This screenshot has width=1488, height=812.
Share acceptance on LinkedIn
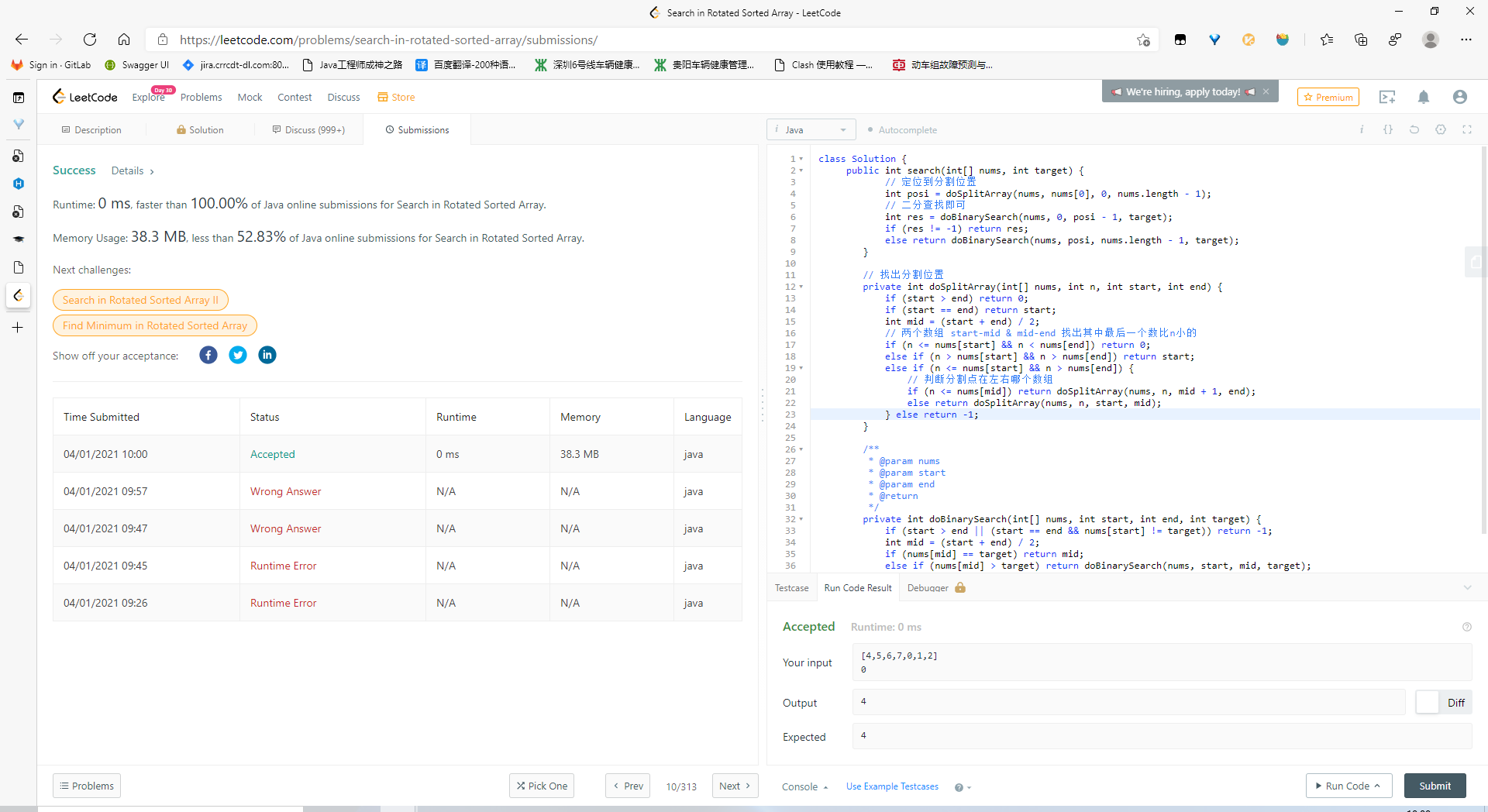[x=267, y=355]
